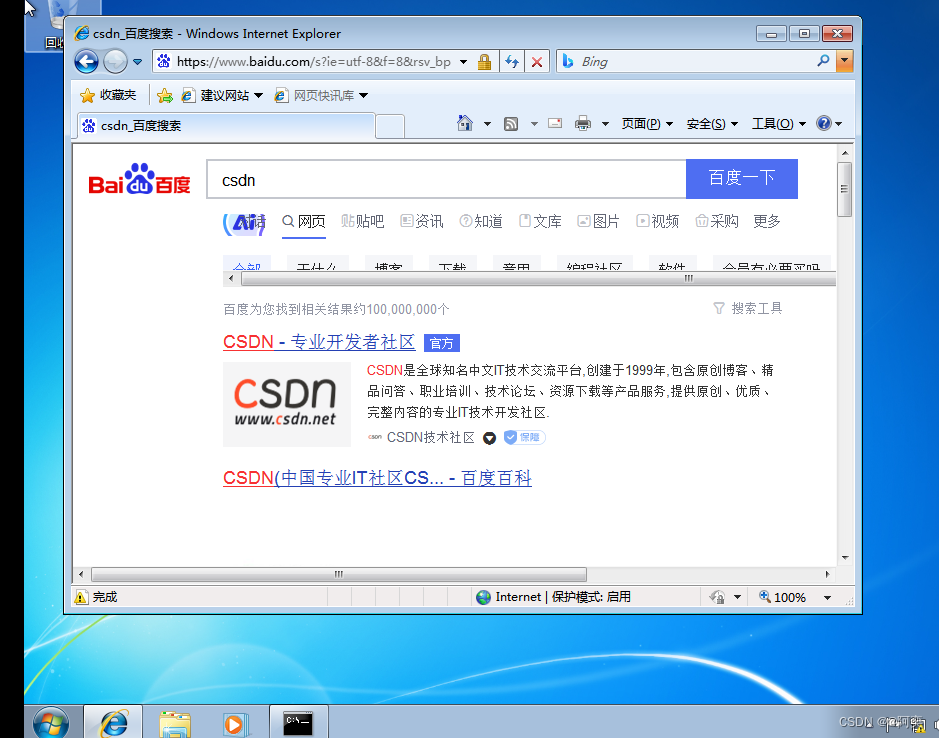Click the add to favorites bar icon
939x738 pixels.
tap(165, 95)
